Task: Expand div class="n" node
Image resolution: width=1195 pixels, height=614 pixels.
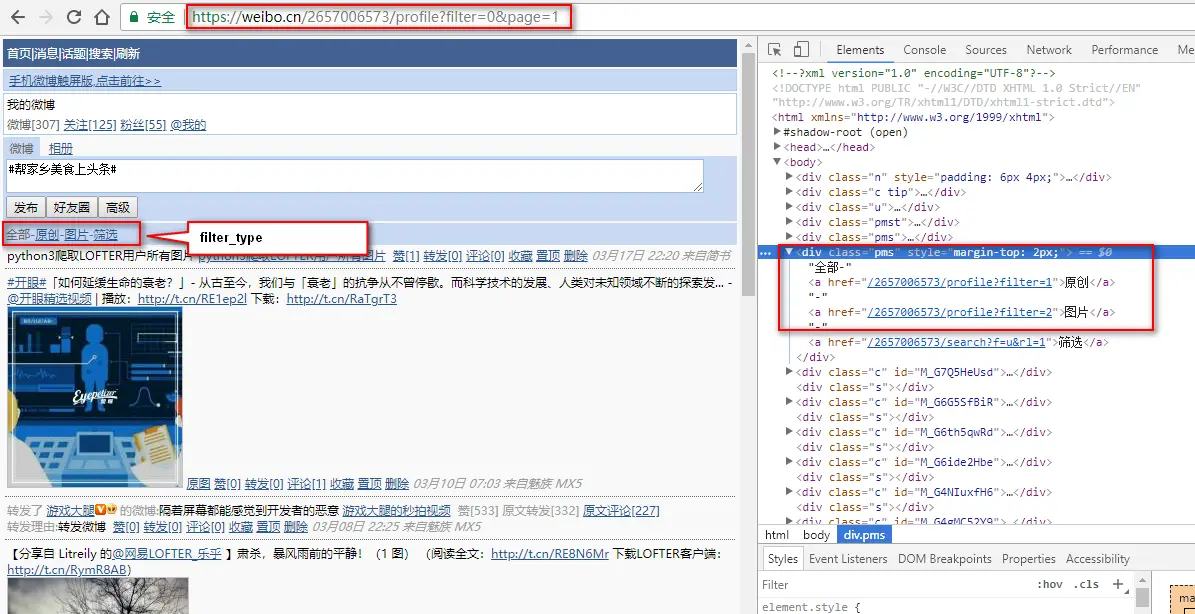Action: (790, 177)
